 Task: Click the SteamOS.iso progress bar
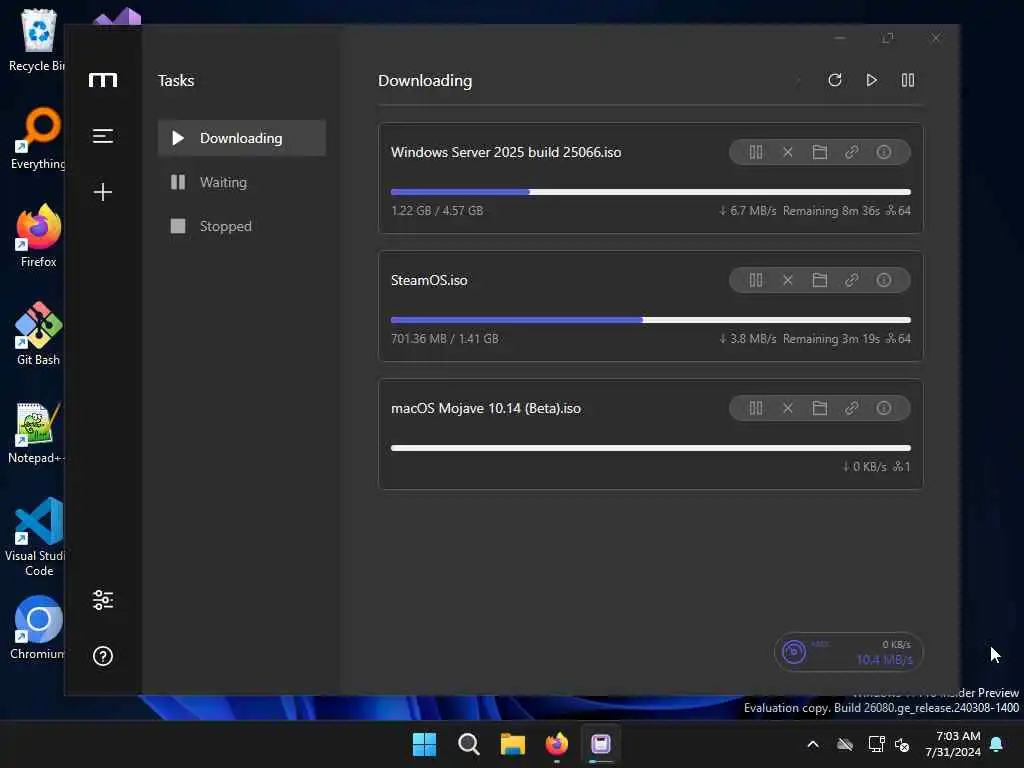[x=650, y=320]
